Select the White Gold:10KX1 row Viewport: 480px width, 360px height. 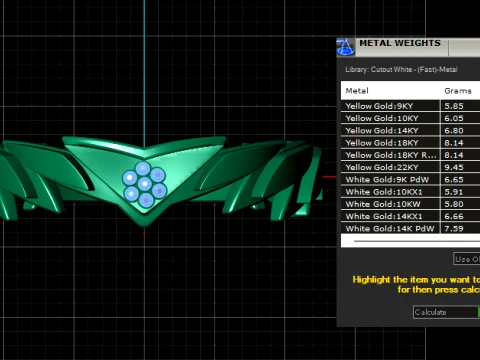(x=410, y=192)
